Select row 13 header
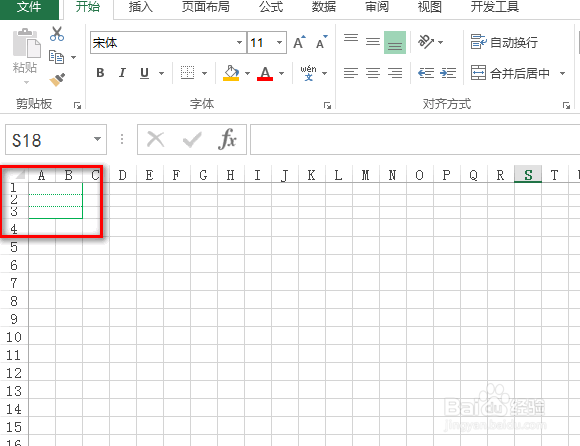The image size is (580, 446). [x=14, y=391]
